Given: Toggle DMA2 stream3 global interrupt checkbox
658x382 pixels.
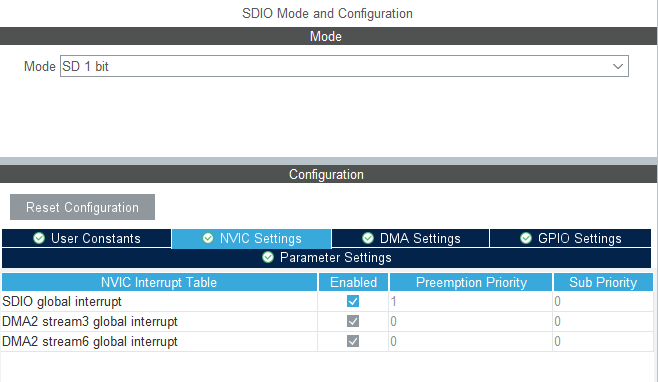Looking at the screenshot, I should pyautogui.click(x=353, y=322).
